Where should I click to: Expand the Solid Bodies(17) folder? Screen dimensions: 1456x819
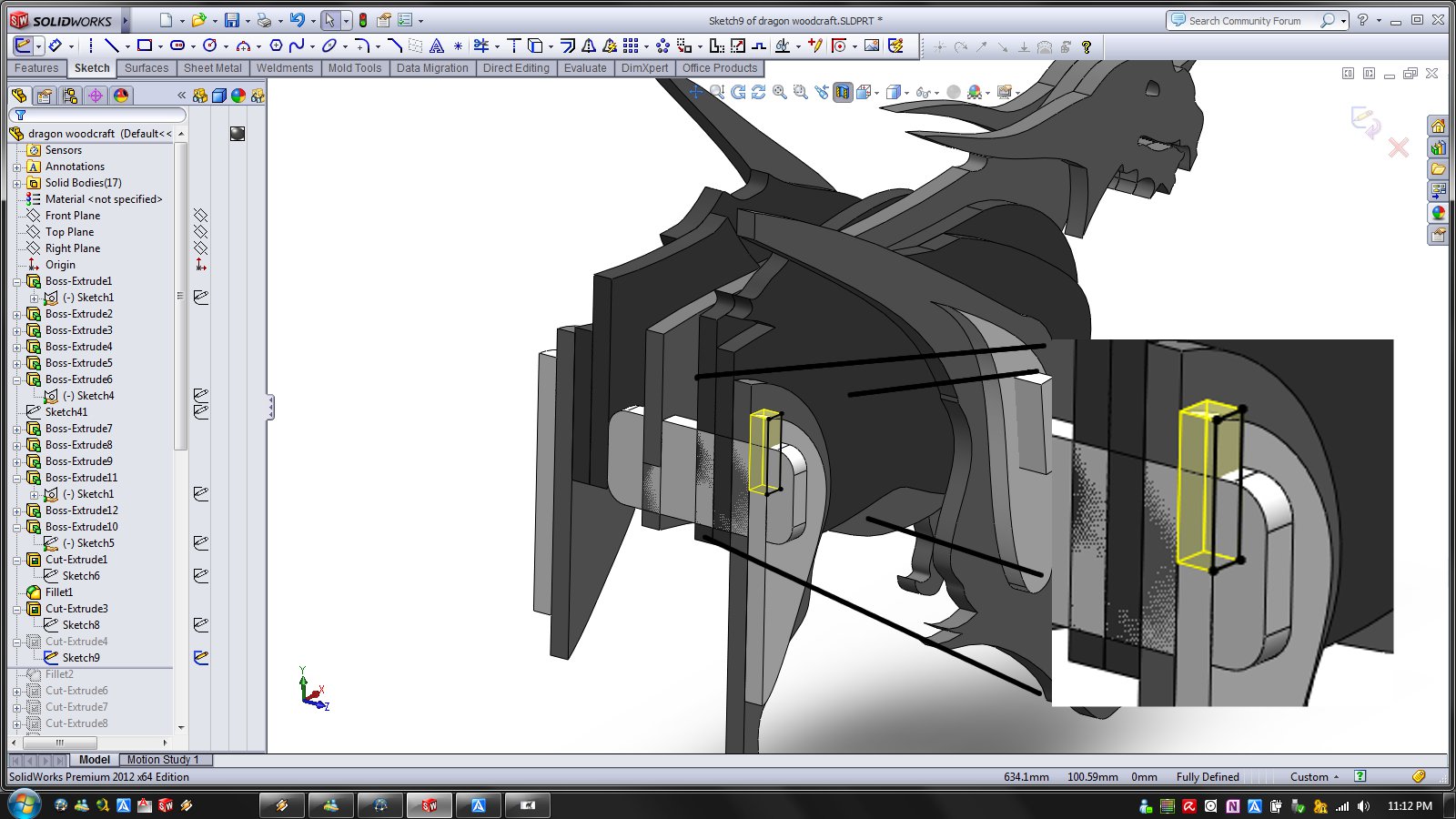[x=16, y=184]
